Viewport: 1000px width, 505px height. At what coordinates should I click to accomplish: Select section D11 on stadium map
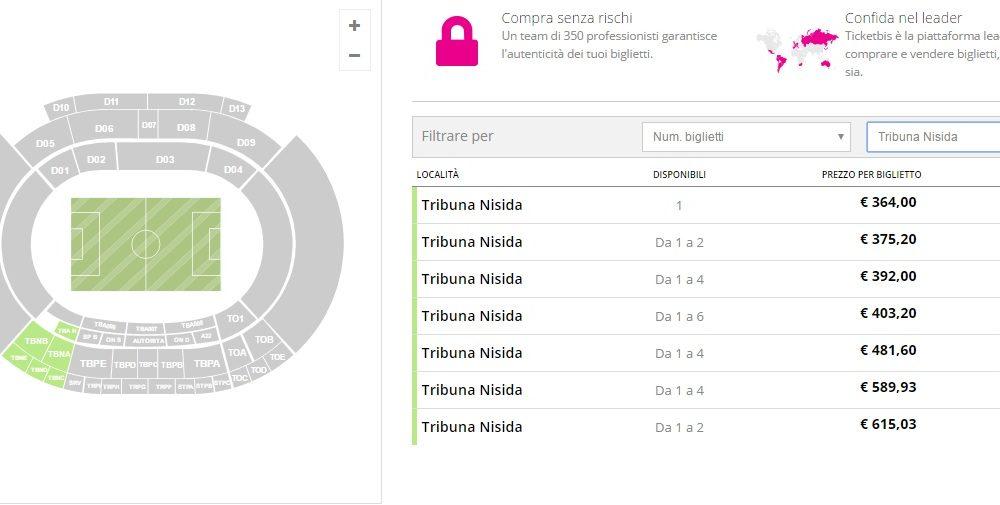click(x=111, y=102)
